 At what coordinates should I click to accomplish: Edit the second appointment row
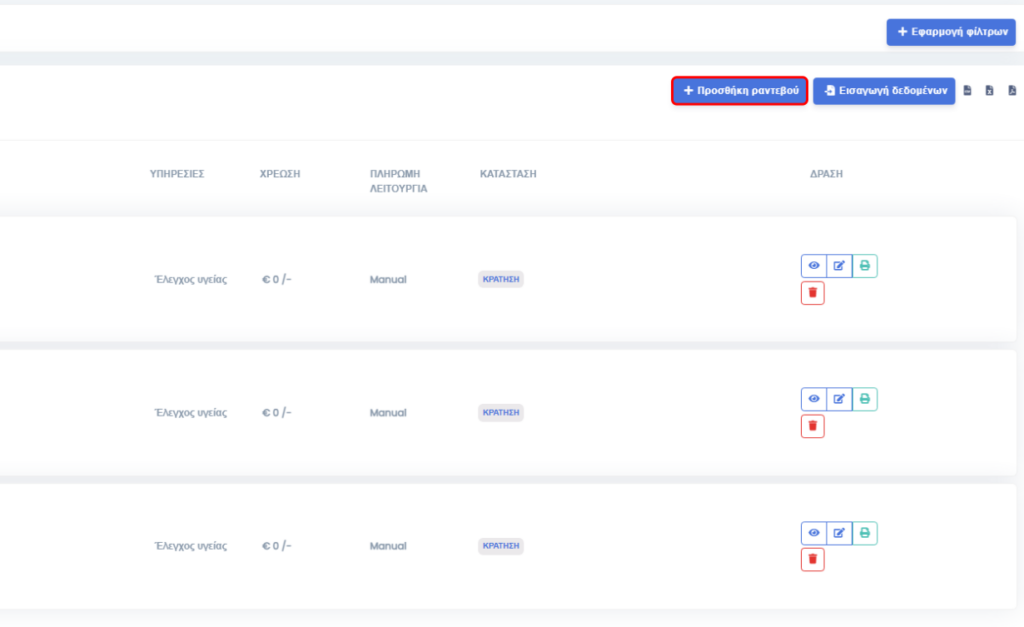pos(839,399)
